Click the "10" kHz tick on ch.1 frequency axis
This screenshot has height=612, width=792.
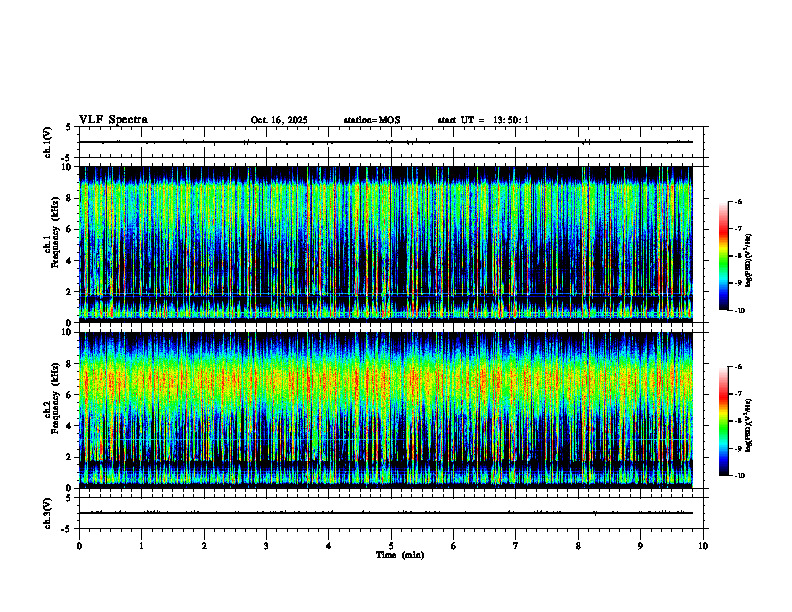click(x=69, y=167)
